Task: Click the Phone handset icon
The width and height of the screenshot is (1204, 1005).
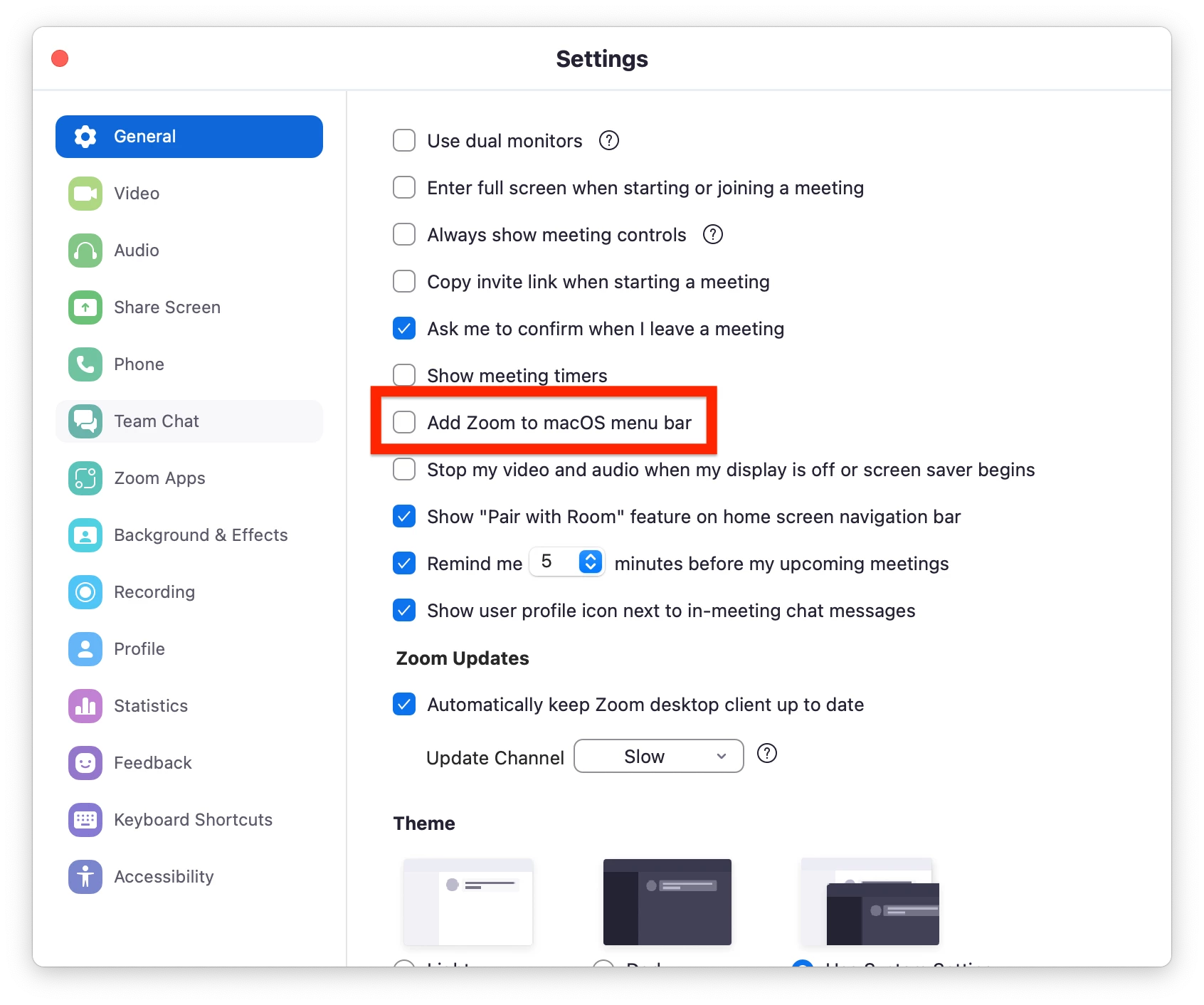Action: pos(85,364)
